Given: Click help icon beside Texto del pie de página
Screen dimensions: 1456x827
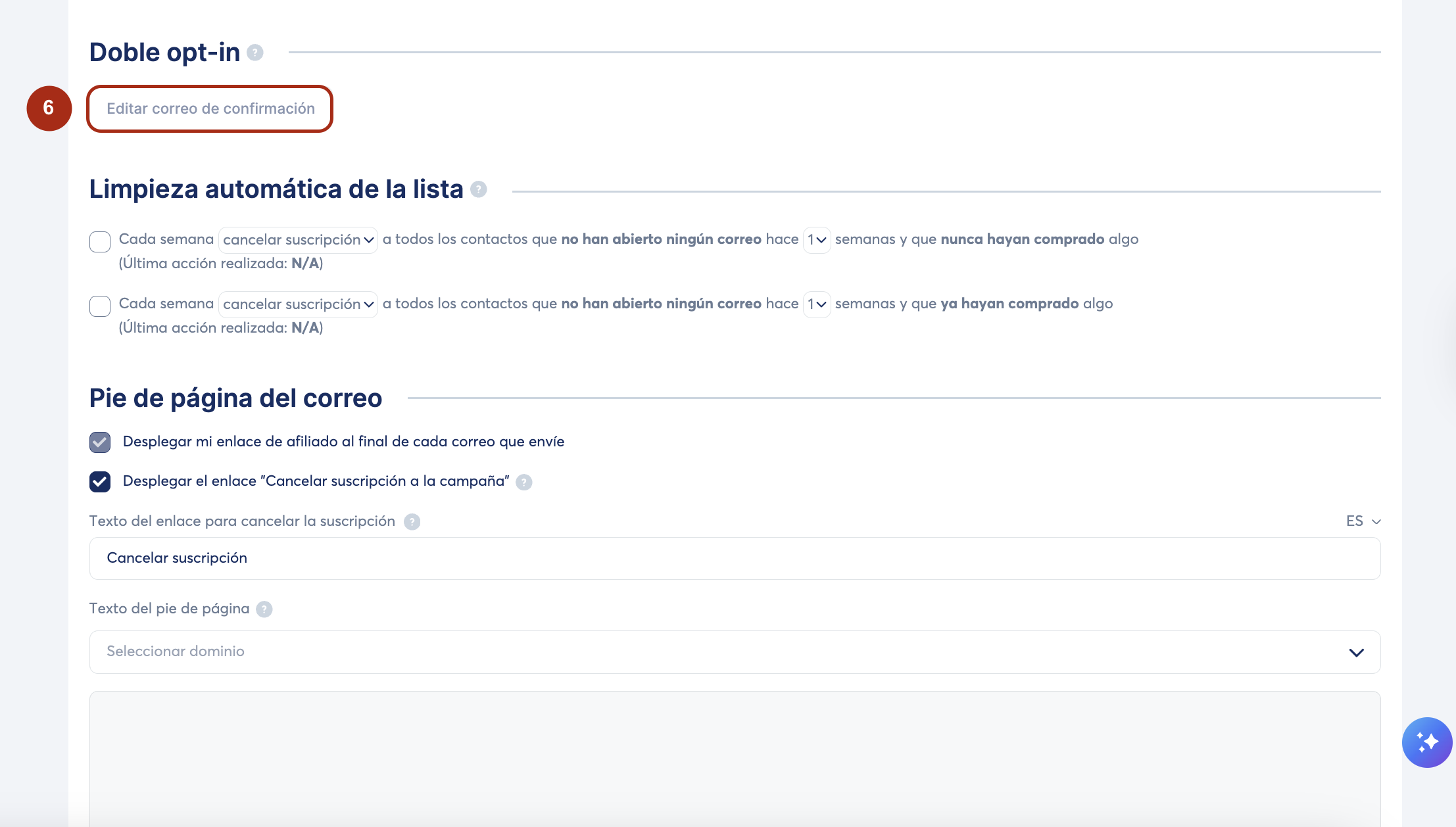Looking at the screenshot, I should [x=264, y=609].
